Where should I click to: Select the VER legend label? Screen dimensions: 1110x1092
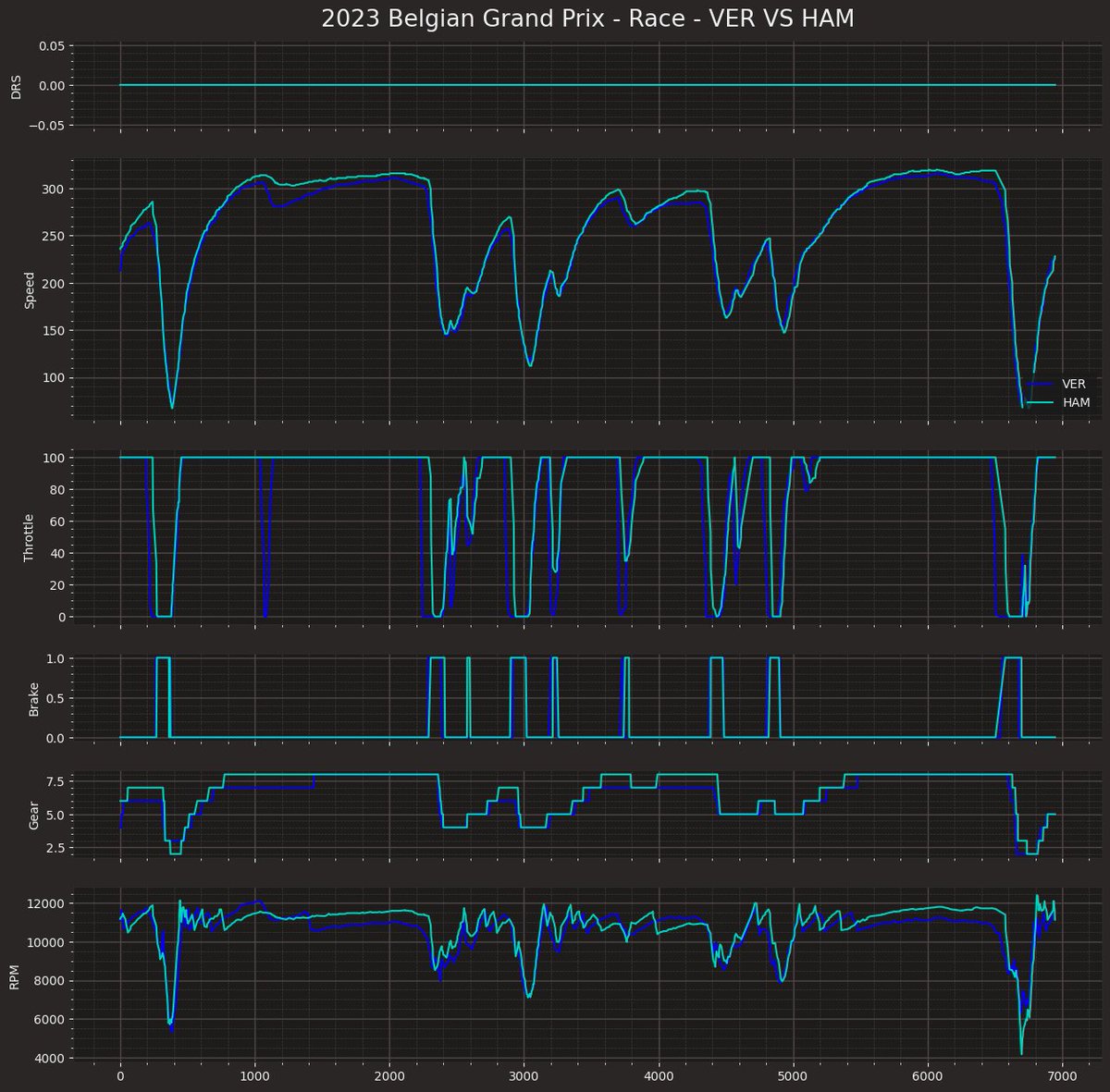1074,384
